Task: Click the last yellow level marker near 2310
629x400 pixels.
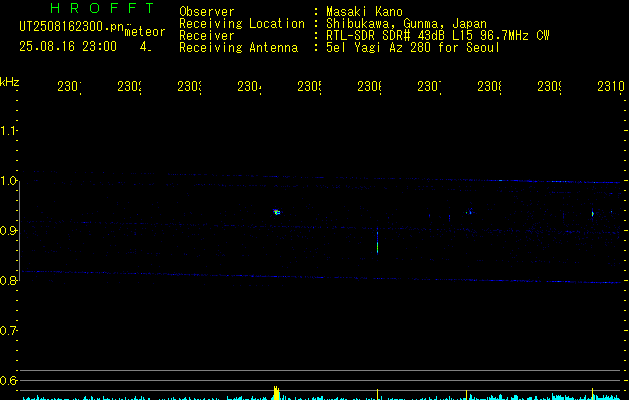Action: pos(592,394)
